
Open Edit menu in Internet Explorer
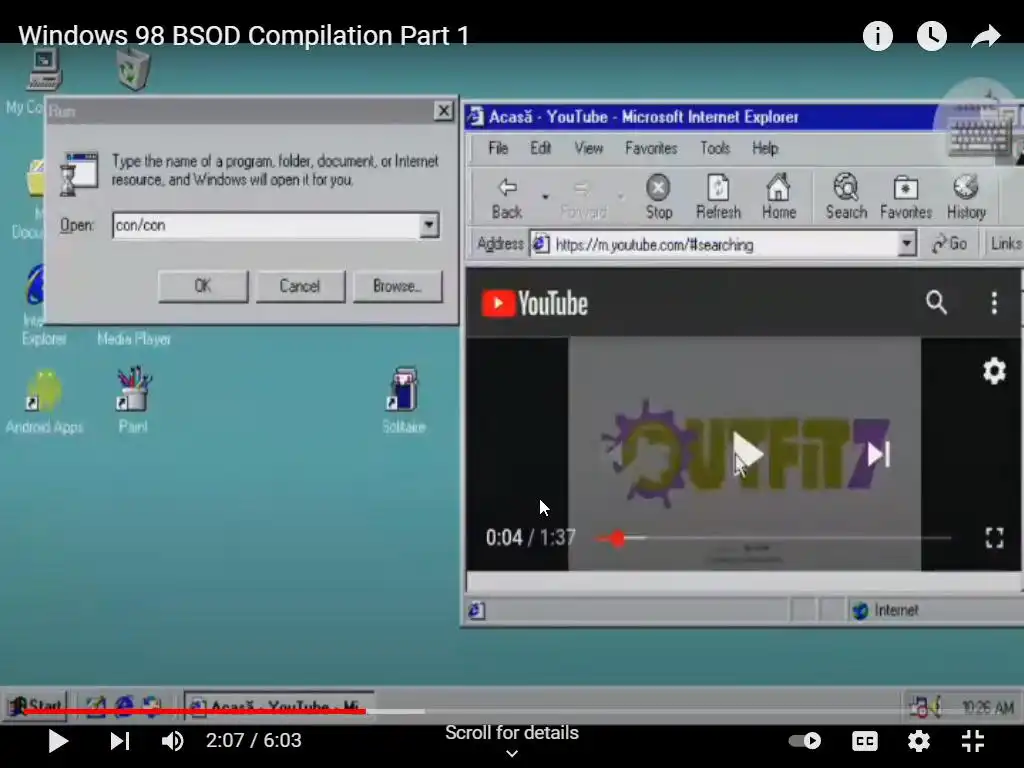tap(540, 148)
